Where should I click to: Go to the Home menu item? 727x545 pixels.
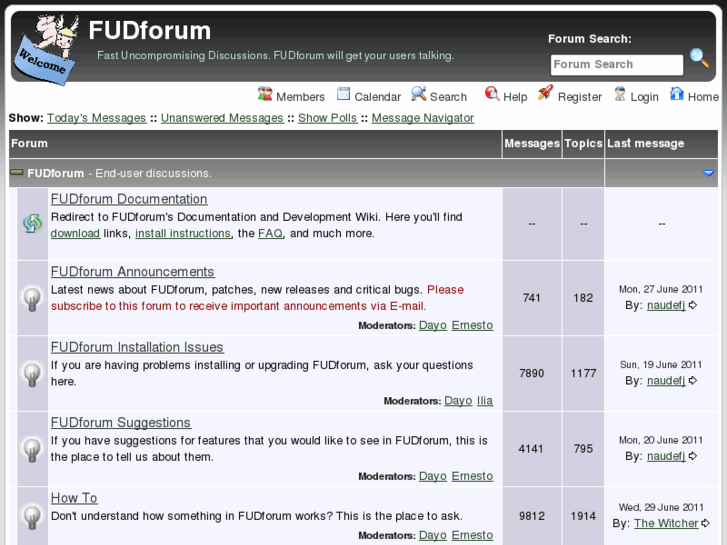coord(703,97)
